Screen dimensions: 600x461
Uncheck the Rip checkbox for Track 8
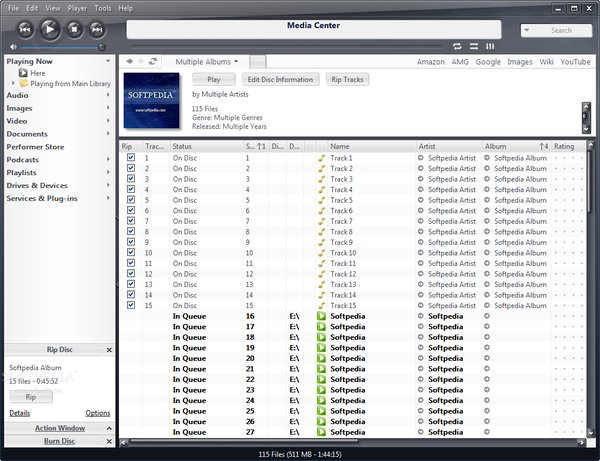pos(131,231)
